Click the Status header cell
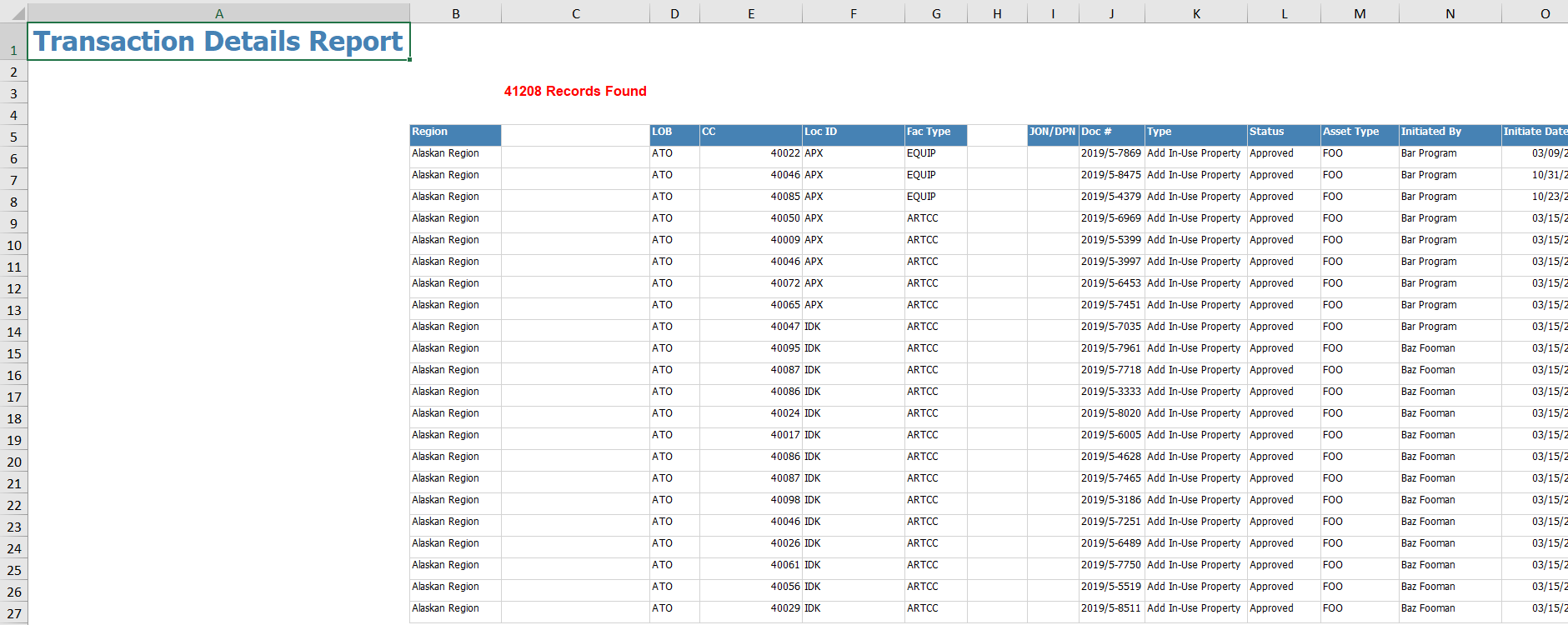 [x=1284, y=135]
